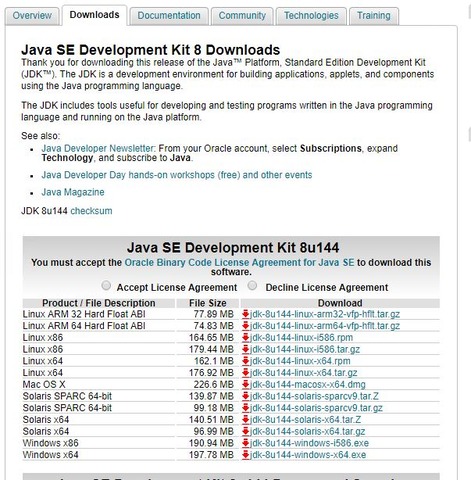The height and width of the screenshot is (480, 471).
Task: Click the Mac OS X product description
Action: coord(44,384)
